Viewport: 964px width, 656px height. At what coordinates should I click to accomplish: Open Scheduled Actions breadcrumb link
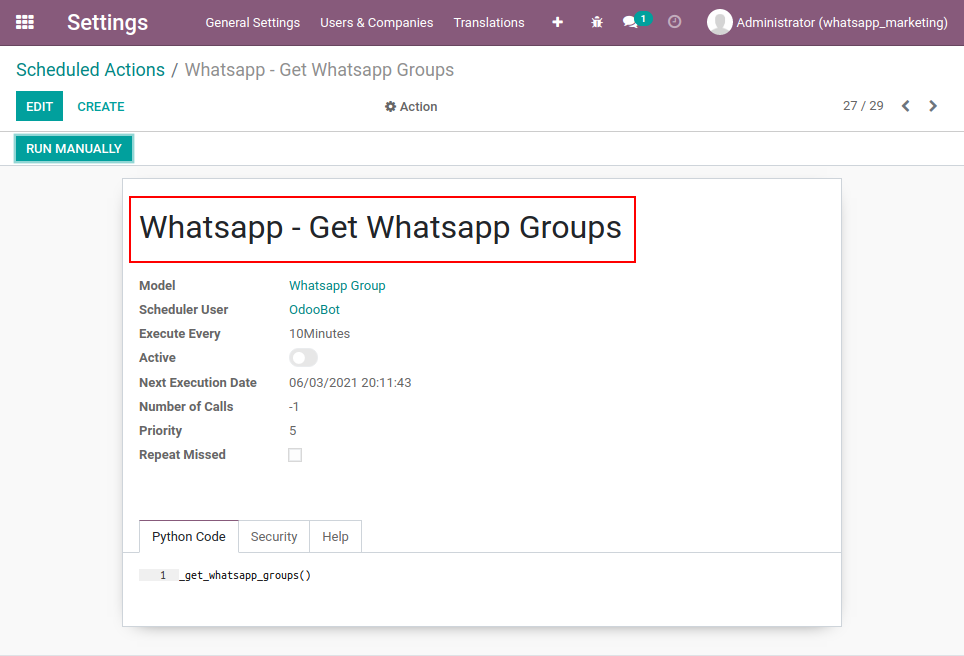(90, 69)
